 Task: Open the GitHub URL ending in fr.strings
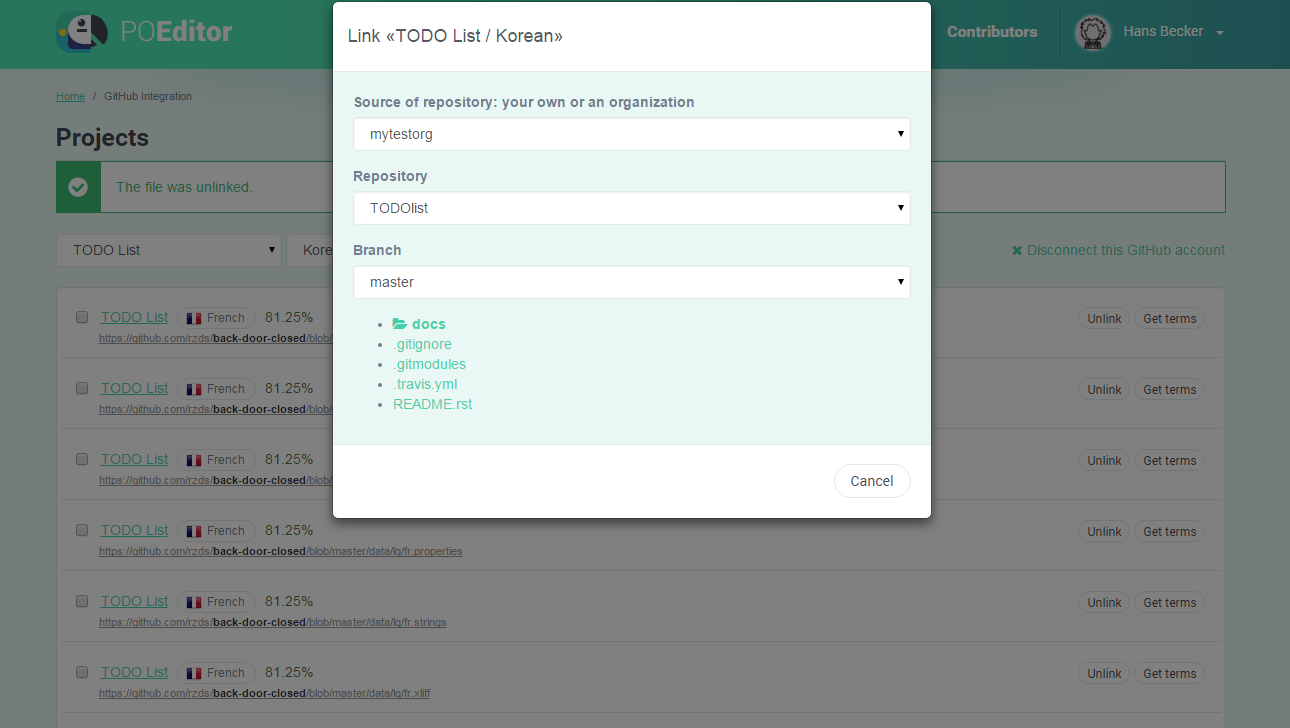pyautogui.click(x=272, y=622)
